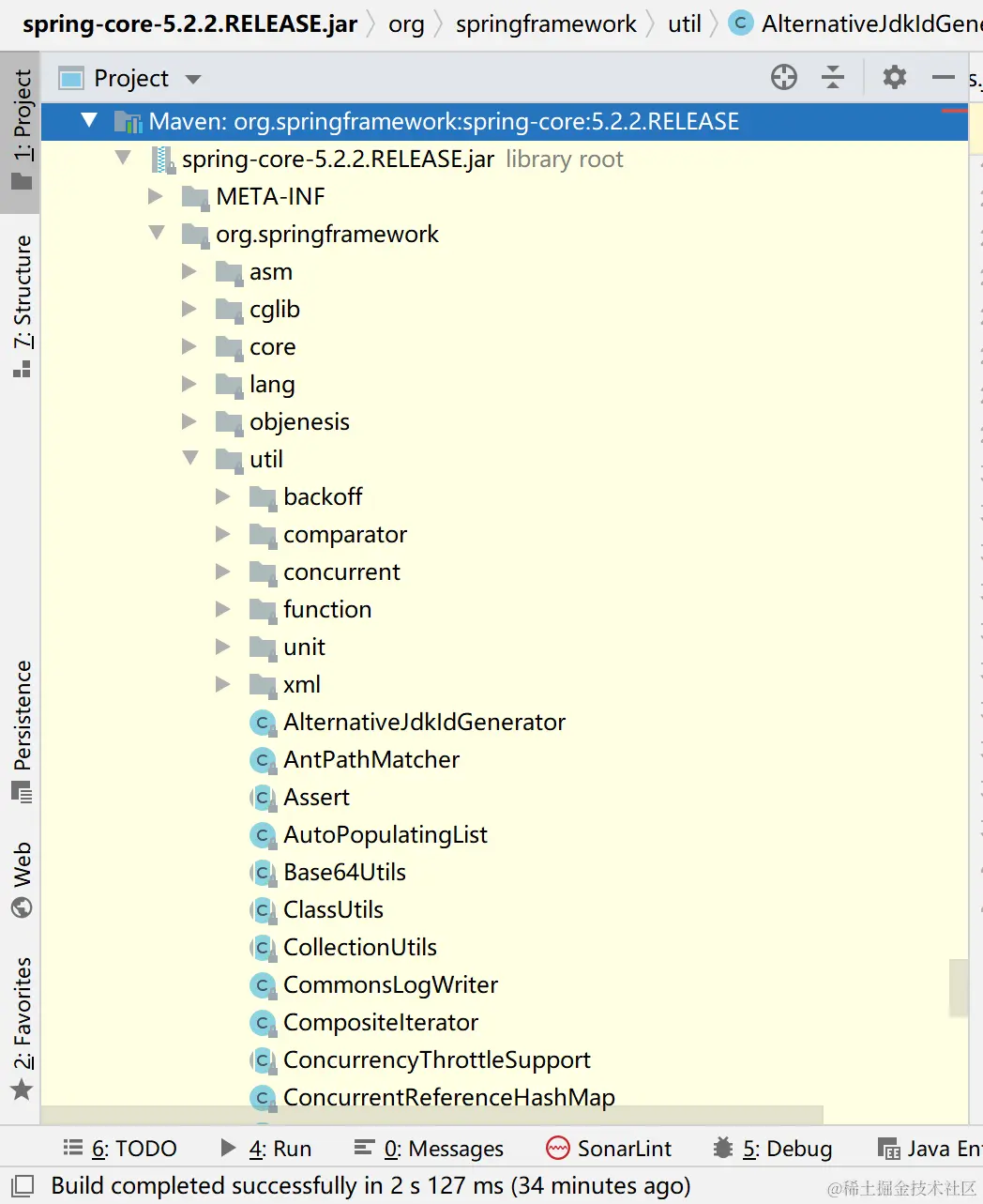The image size is (983, 1204).
Task: Click the Locate/Select Opened File crosshair icon
Action: [784, 78]
